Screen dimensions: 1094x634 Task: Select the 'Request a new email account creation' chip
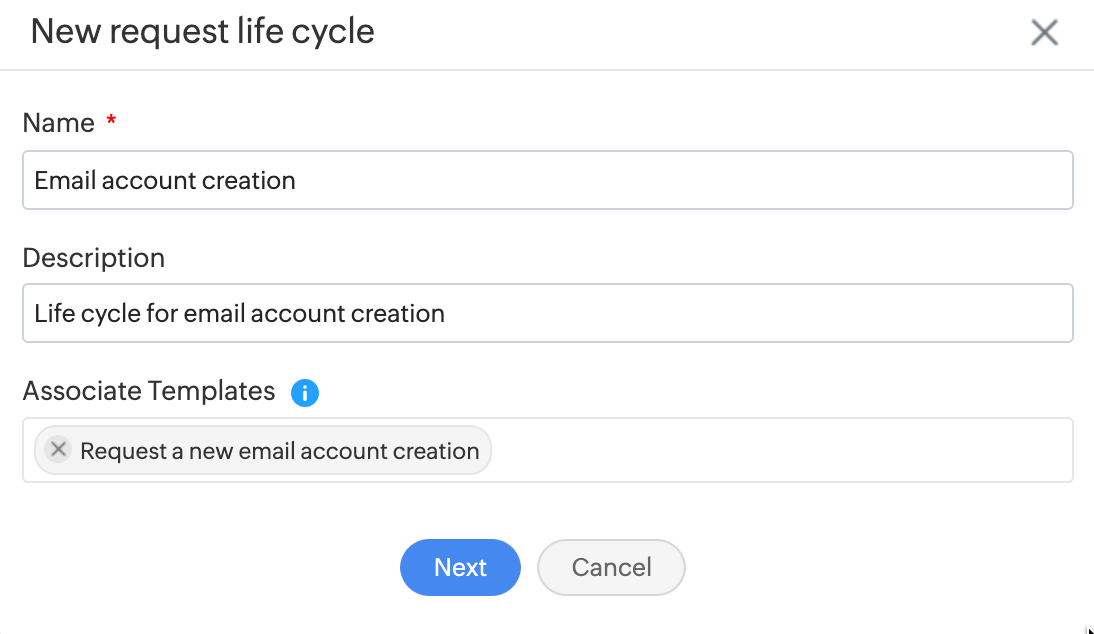(280, 451)
